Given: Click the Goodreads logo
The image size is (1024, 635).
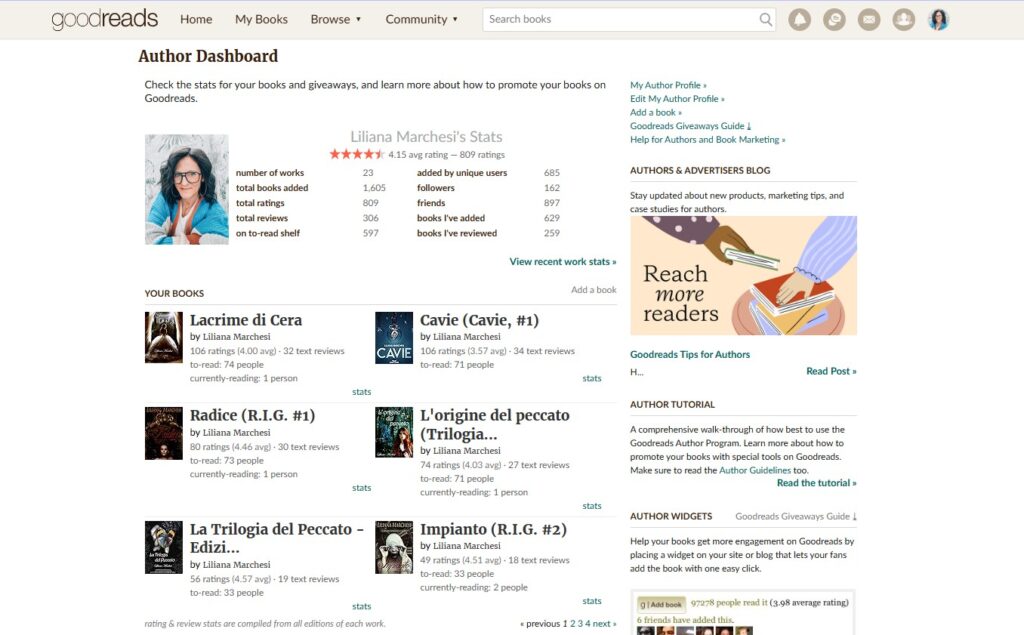Looking at the screenshot, I should [x=104, y=20].
